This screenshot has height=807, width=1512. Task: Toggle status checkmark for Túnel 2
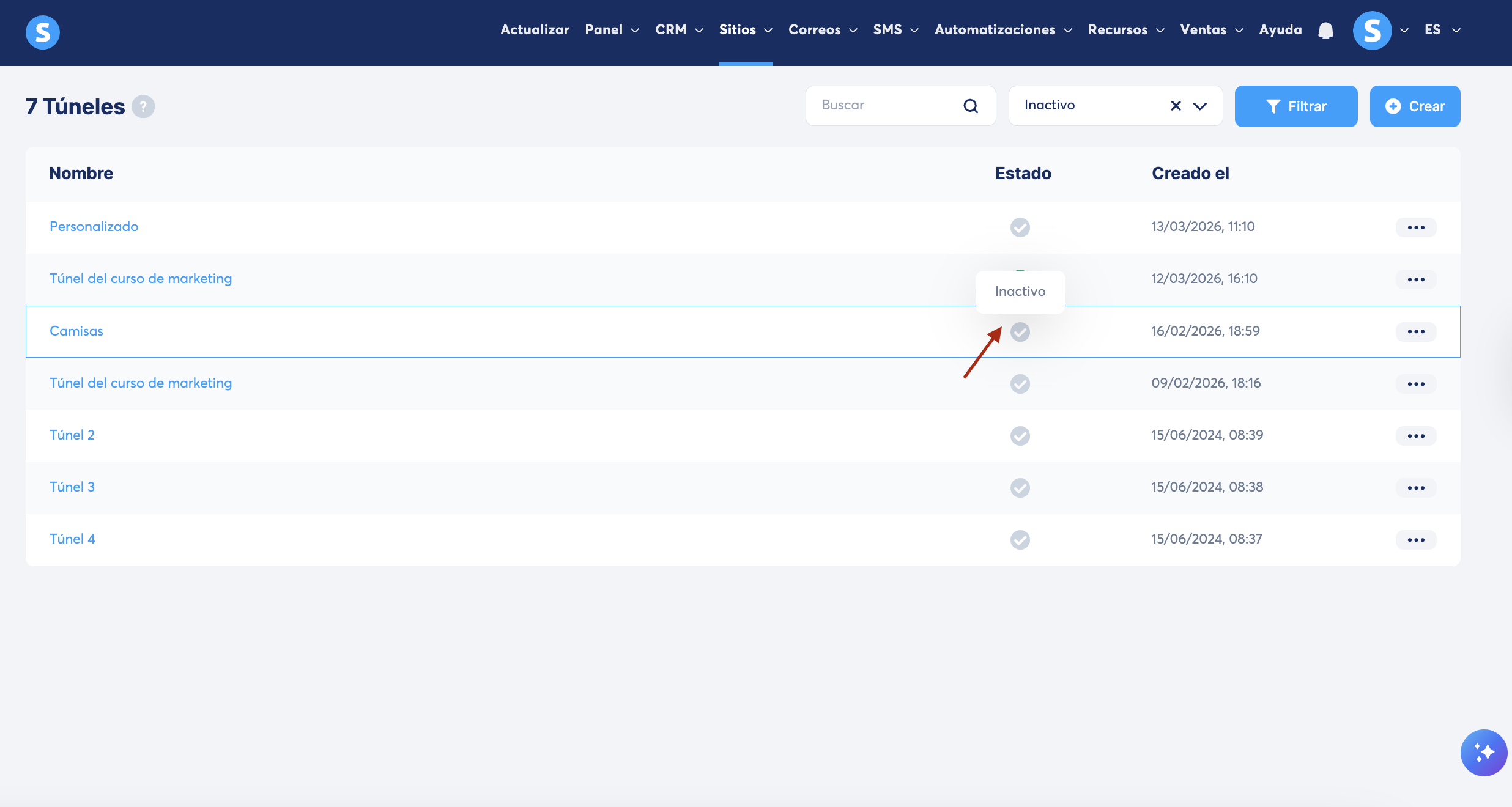[x=1020, y=436]
